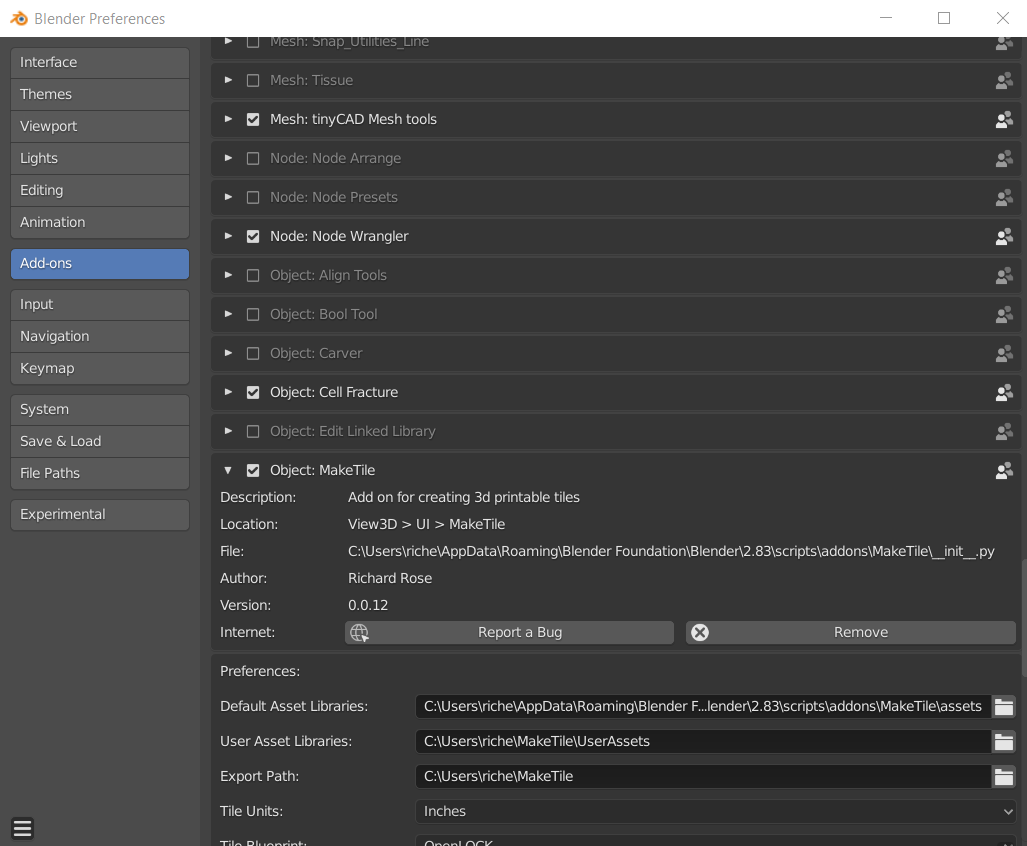This screenshot has height=846, width=1027.
Task: Click community icon on tinyCAD Mesh tools row
Action: coord(1004,120)
